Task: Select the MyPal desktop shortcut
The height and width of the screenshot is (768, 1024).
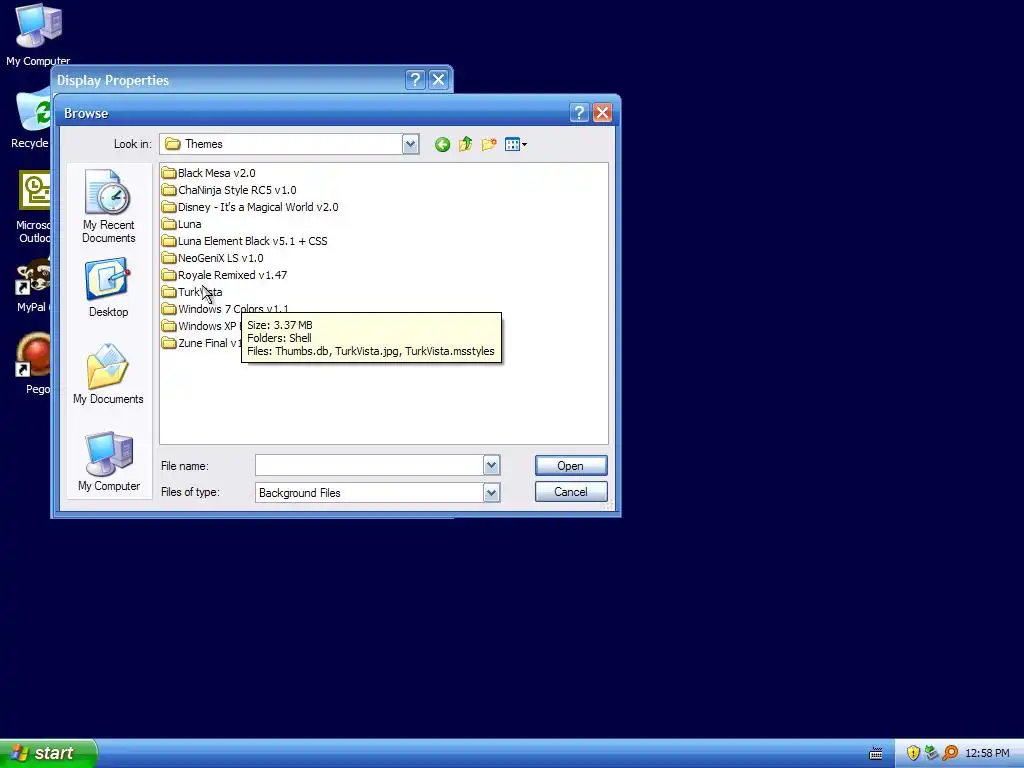Action: 33,285
